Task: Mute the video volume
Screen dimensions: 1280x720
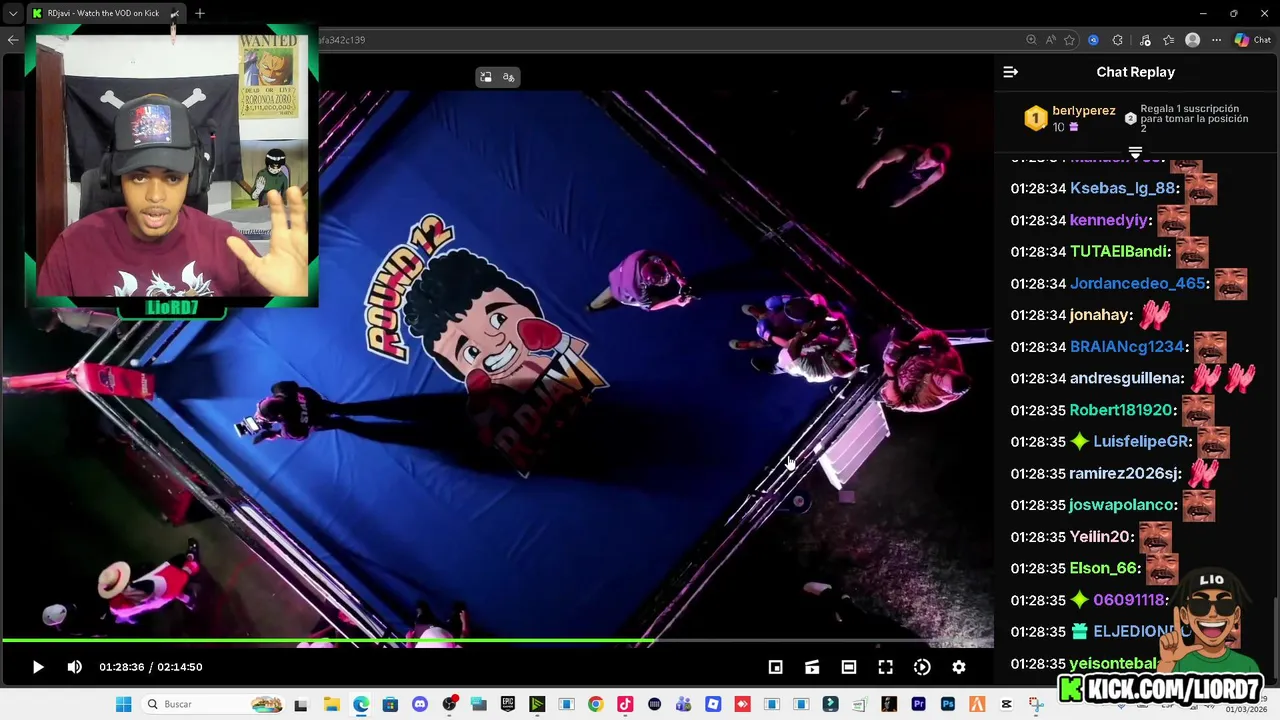Action: [x=74, y=667]
